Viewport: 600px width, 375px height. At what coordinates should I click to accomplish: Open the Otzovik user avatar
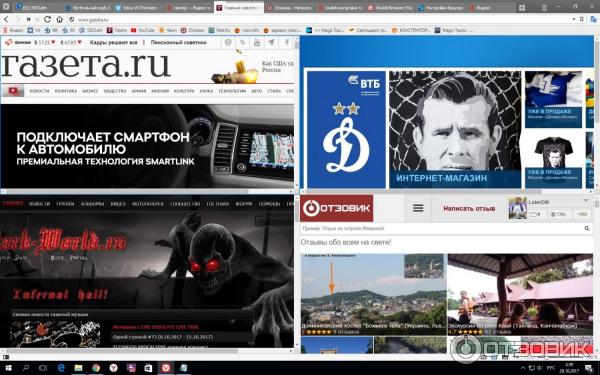tap(517, 208)
